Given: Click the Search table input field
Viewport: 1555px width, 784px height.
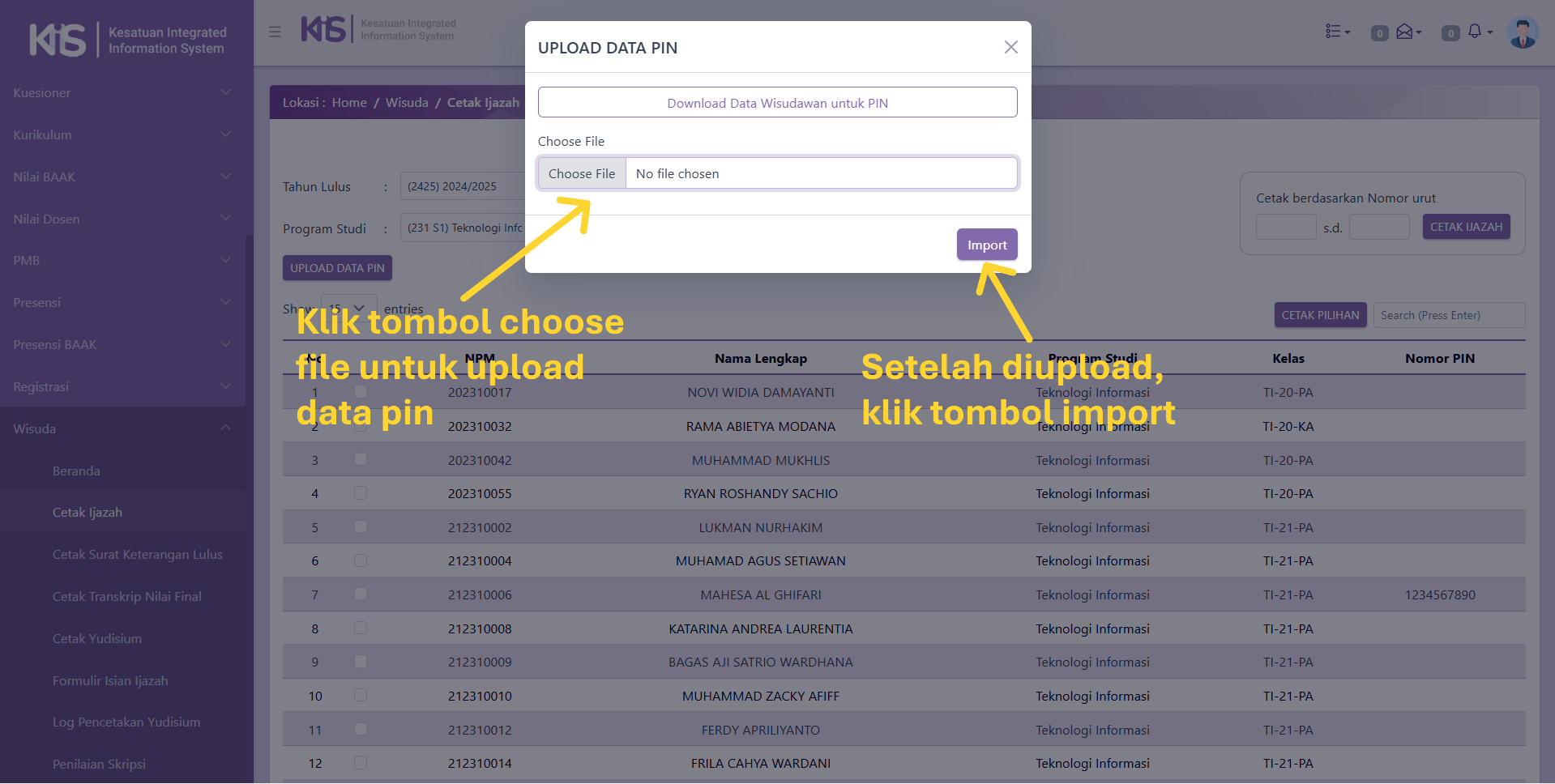Looking at the screenshot, I should point(1448,315).
